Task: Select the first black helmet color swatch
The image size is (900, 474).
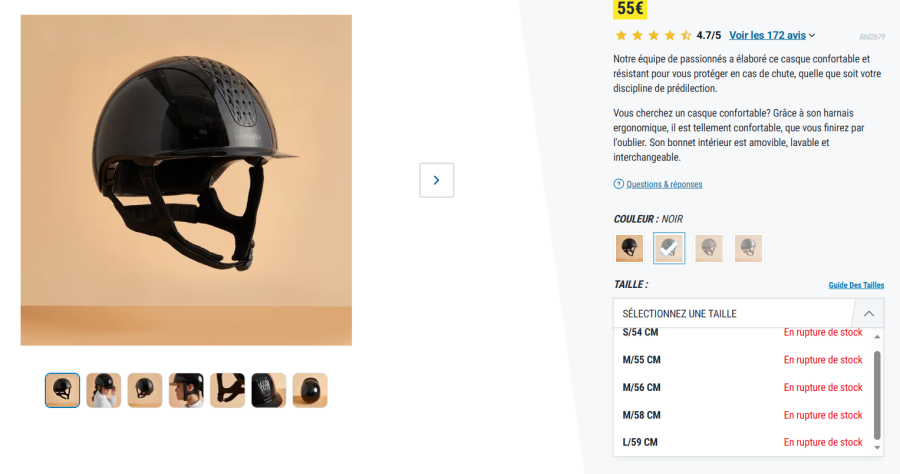Action: click(629, 248)
